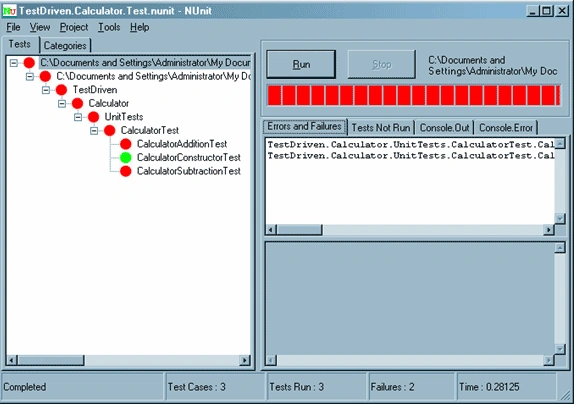Click the test tree horizontal scrollbar thumb

click(51, 360)
